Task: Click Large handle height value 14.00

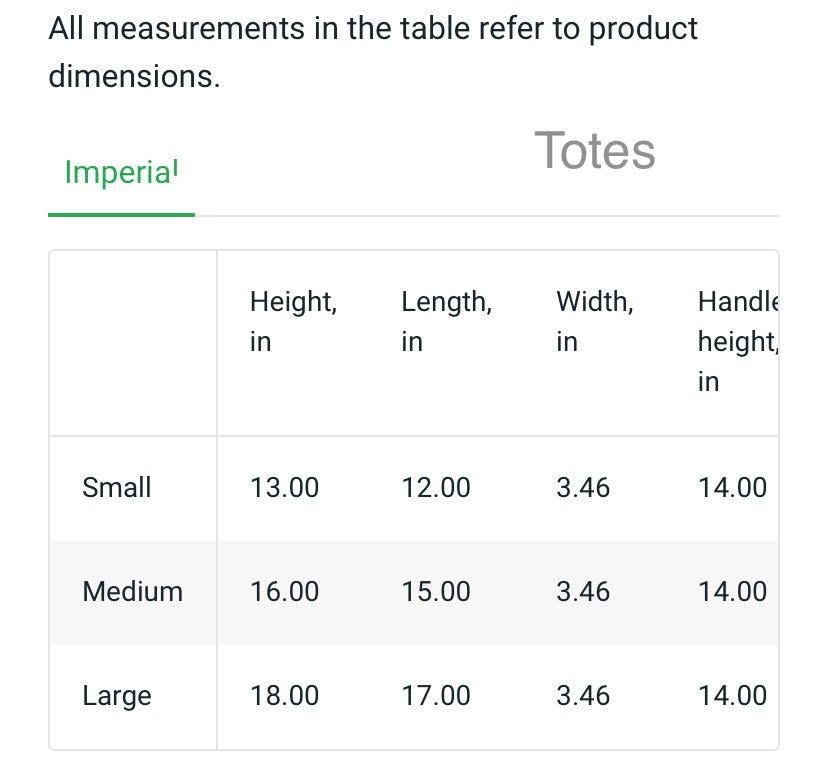Action: coord(732,695)
